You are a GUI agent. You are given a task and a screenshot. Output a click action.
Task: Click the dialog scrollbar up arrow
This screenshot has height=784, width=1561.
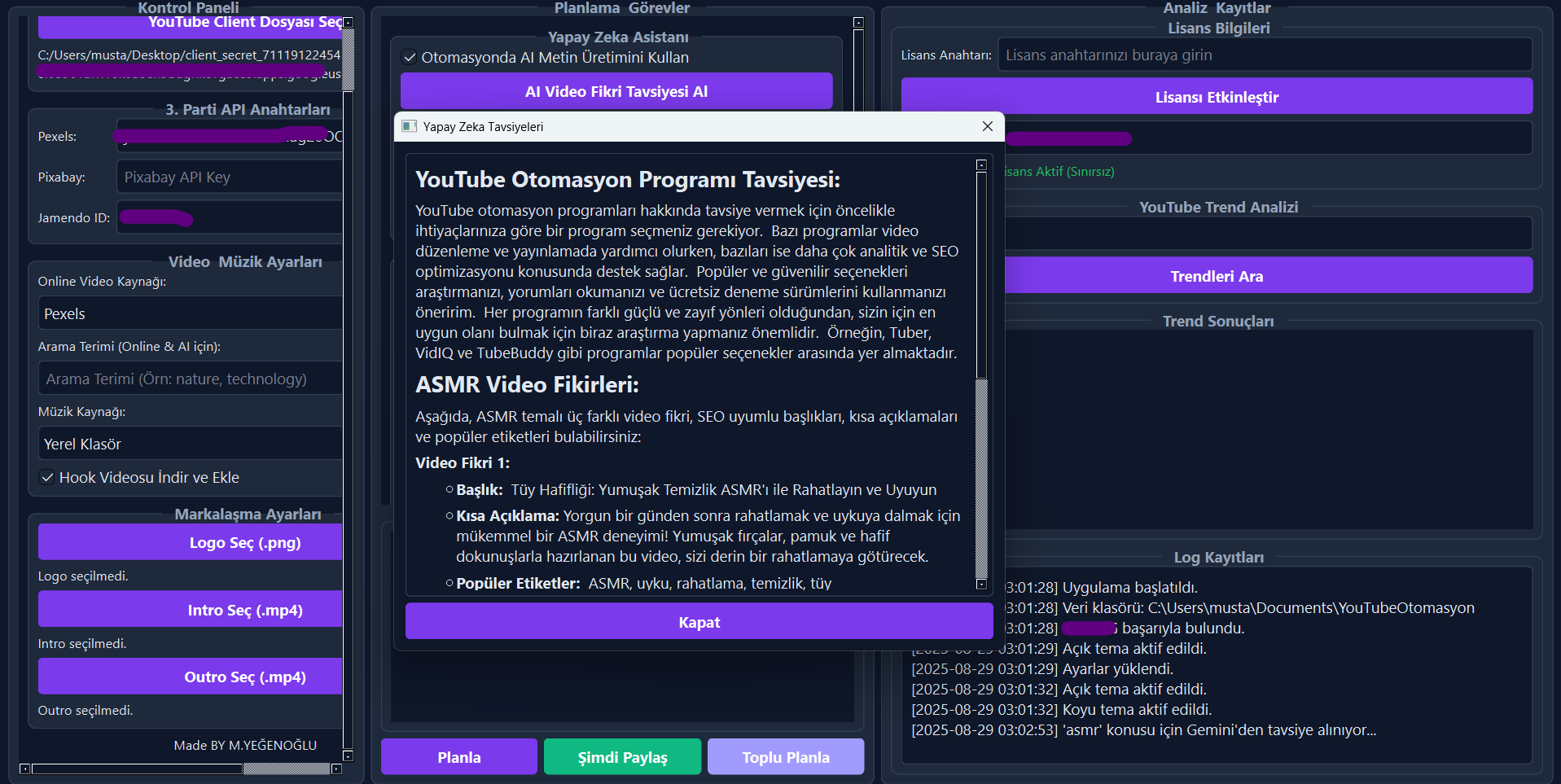click(981, 164)
